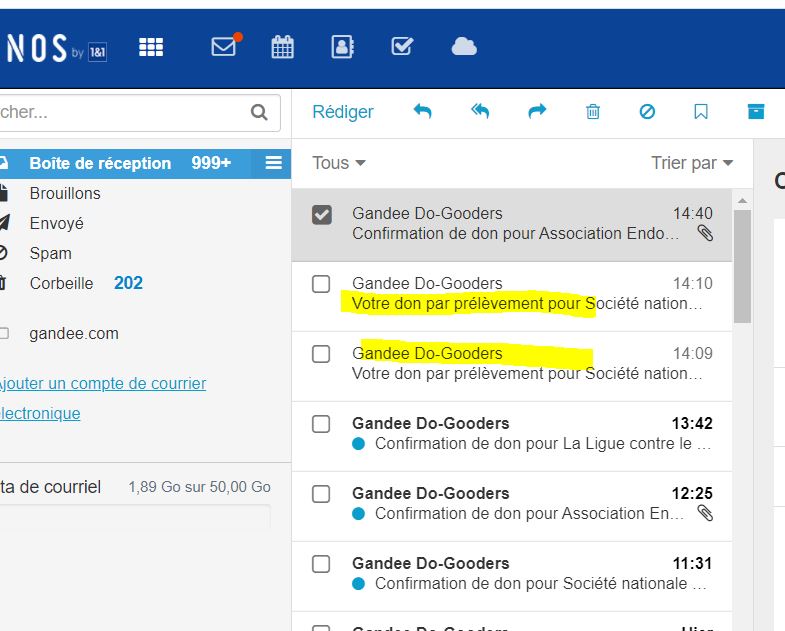Open 14:40 Confirmation de don Association email
The width and height of the screenshot is (785, 631).
[512, 225]
